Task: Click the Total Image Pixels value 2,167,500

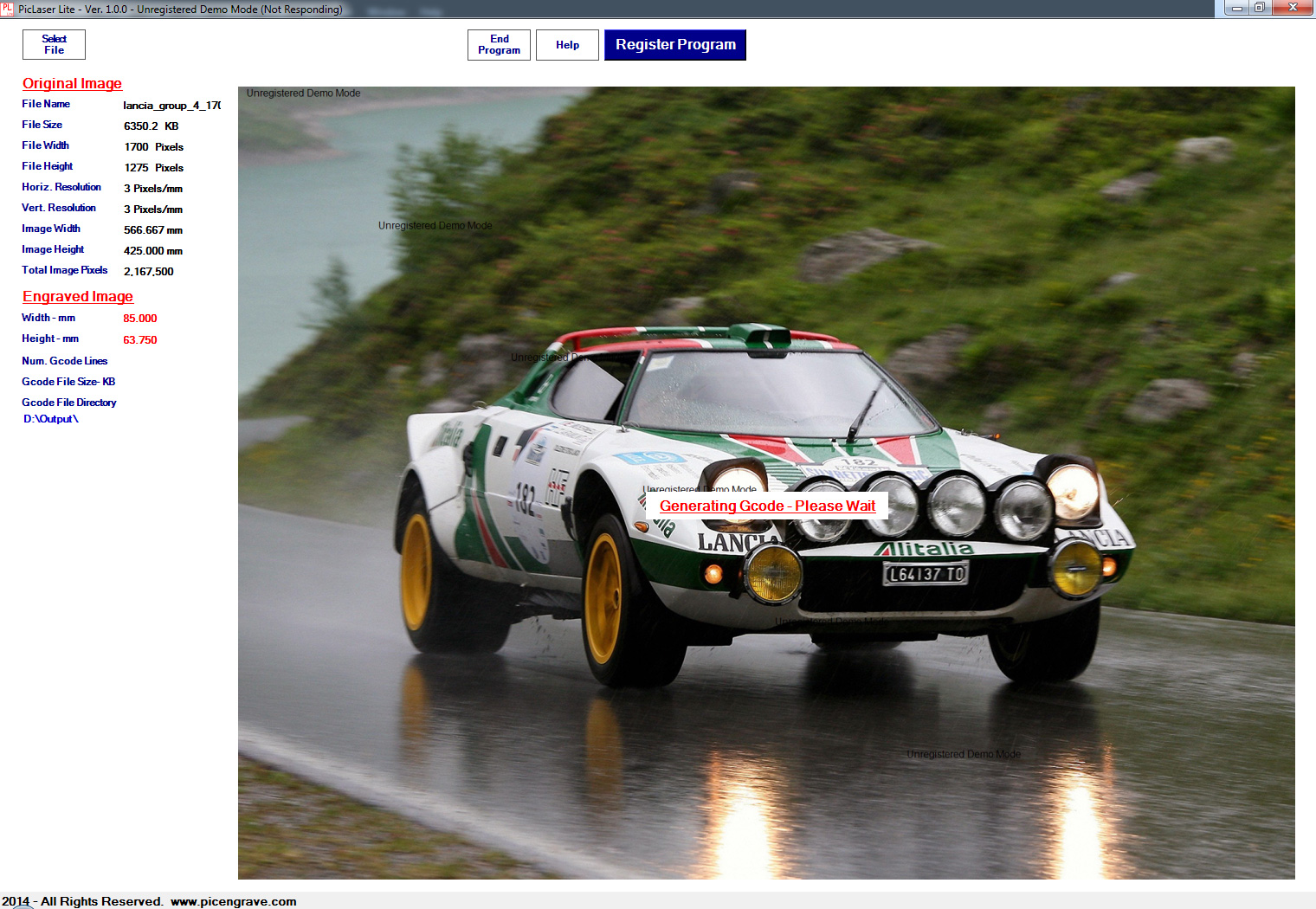Action: 148,272
